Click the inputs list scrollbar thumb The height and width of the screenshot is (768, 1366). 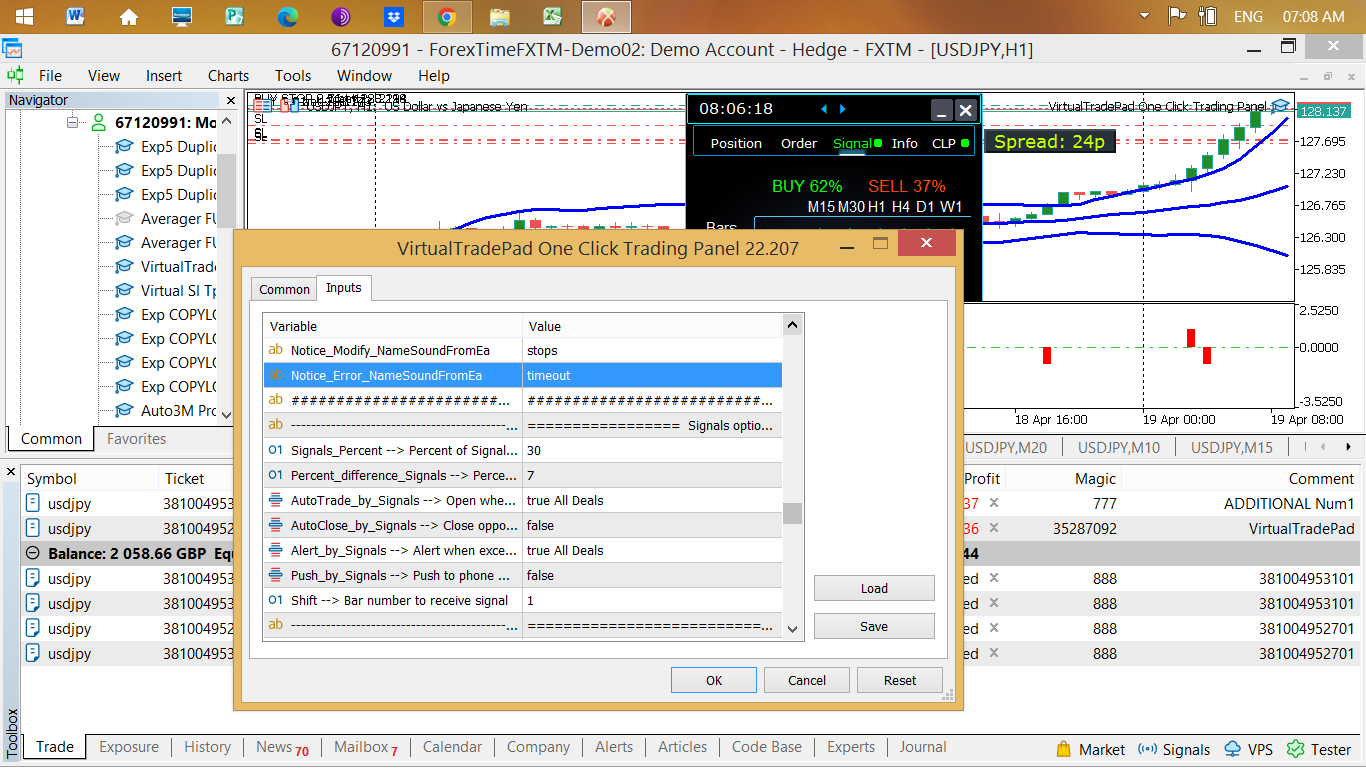793,513
